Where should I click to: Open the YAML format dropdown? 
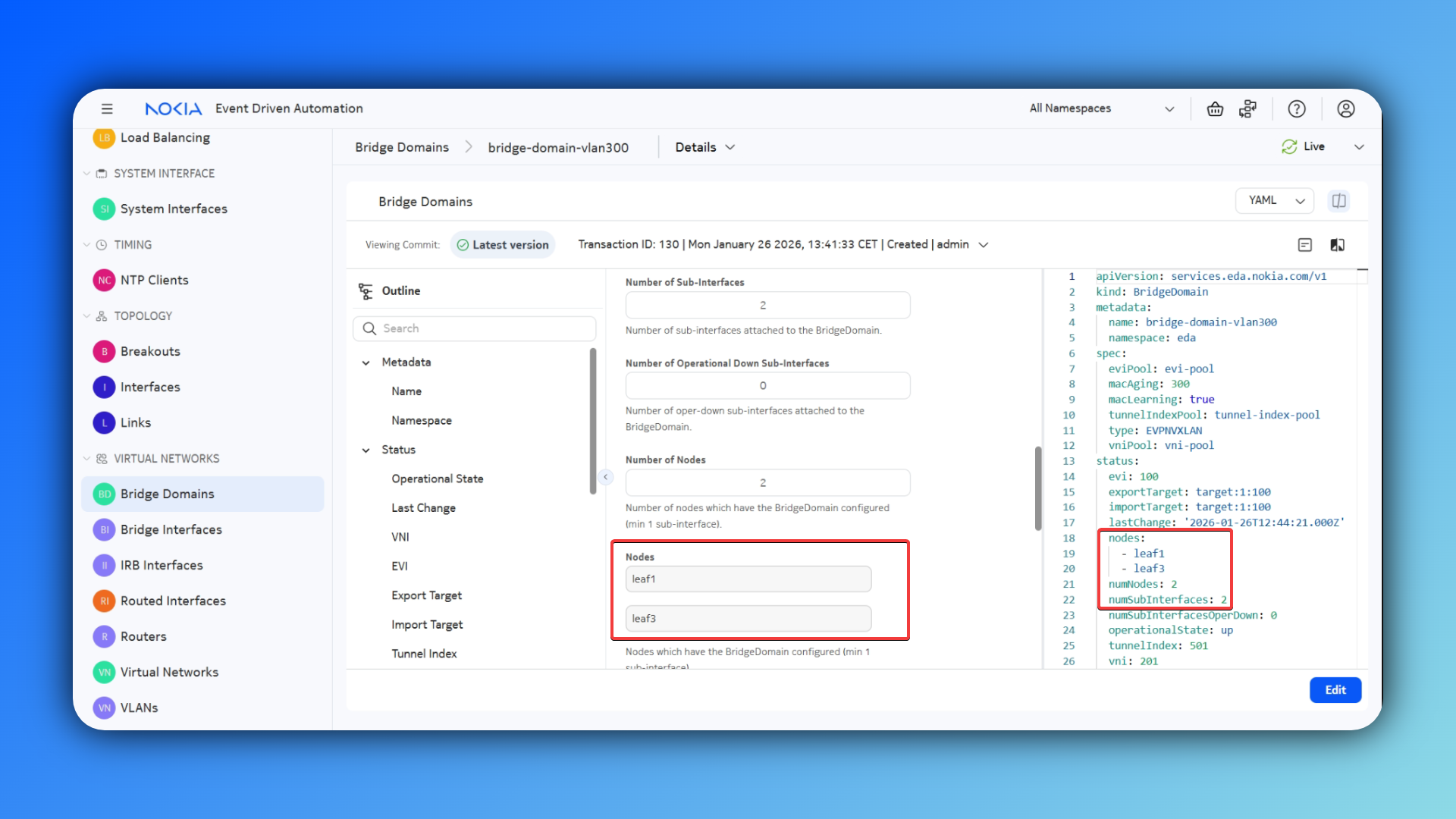[1275, 200]
